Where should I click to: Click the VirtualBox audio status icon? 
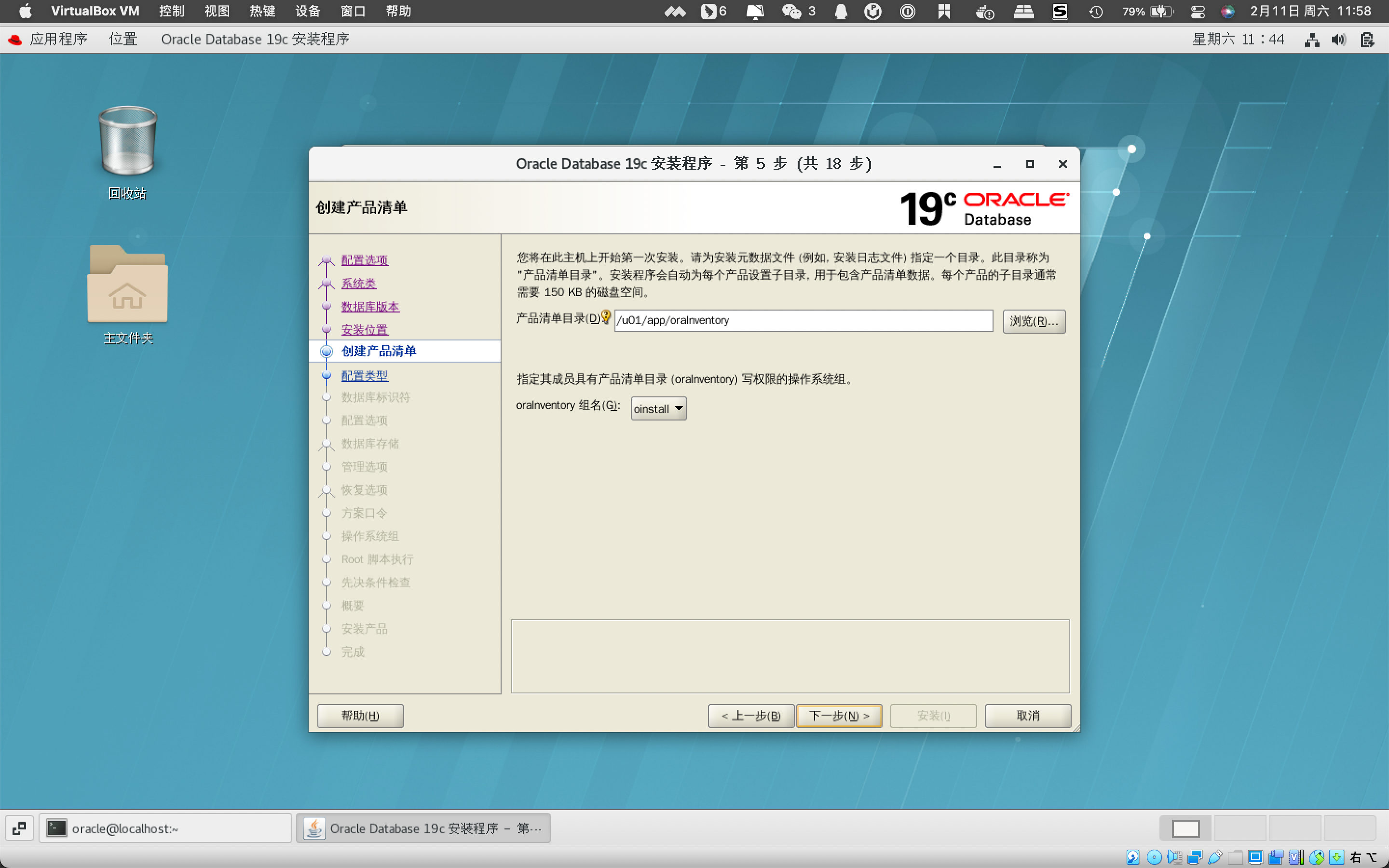[x=1174, y=857]
